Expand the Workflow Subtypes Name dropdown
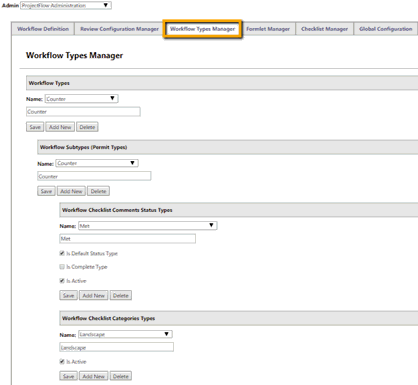Screen dimensions: 418x385 pyautogui.click(x=97, y=163)
